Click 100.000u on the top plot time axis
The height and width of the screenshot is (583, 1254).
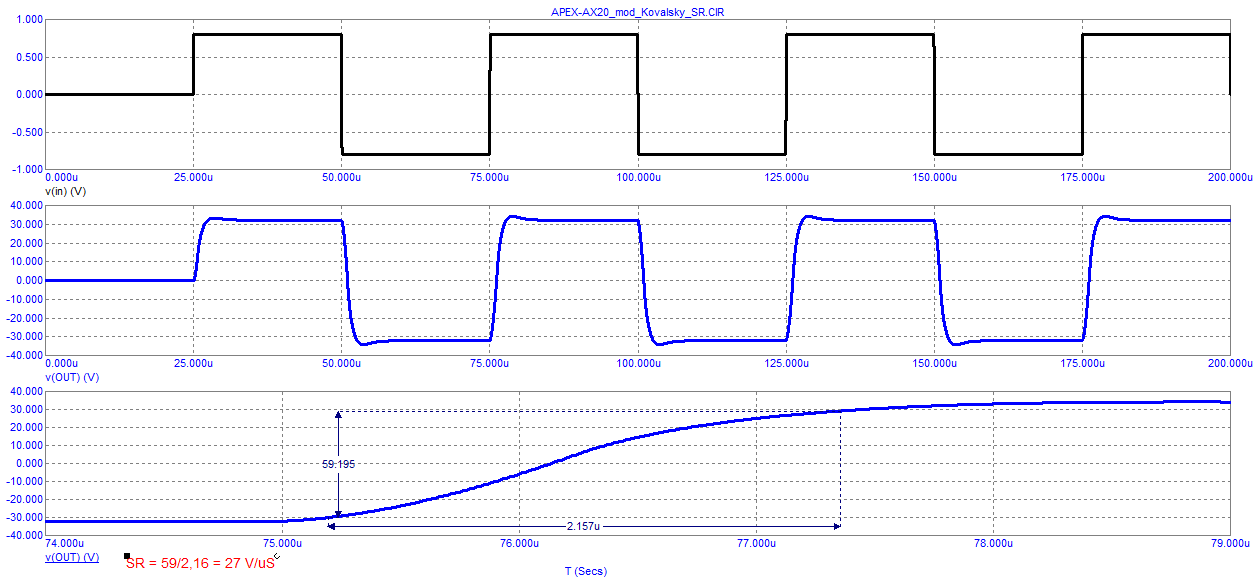pyautogui.click(x=637, y=177)
